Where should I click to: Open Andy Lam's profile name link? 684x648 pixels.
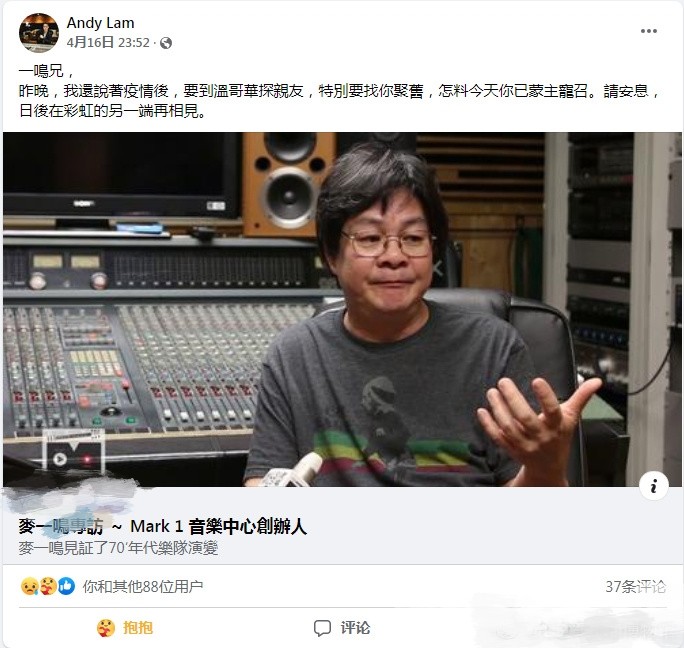100,23
